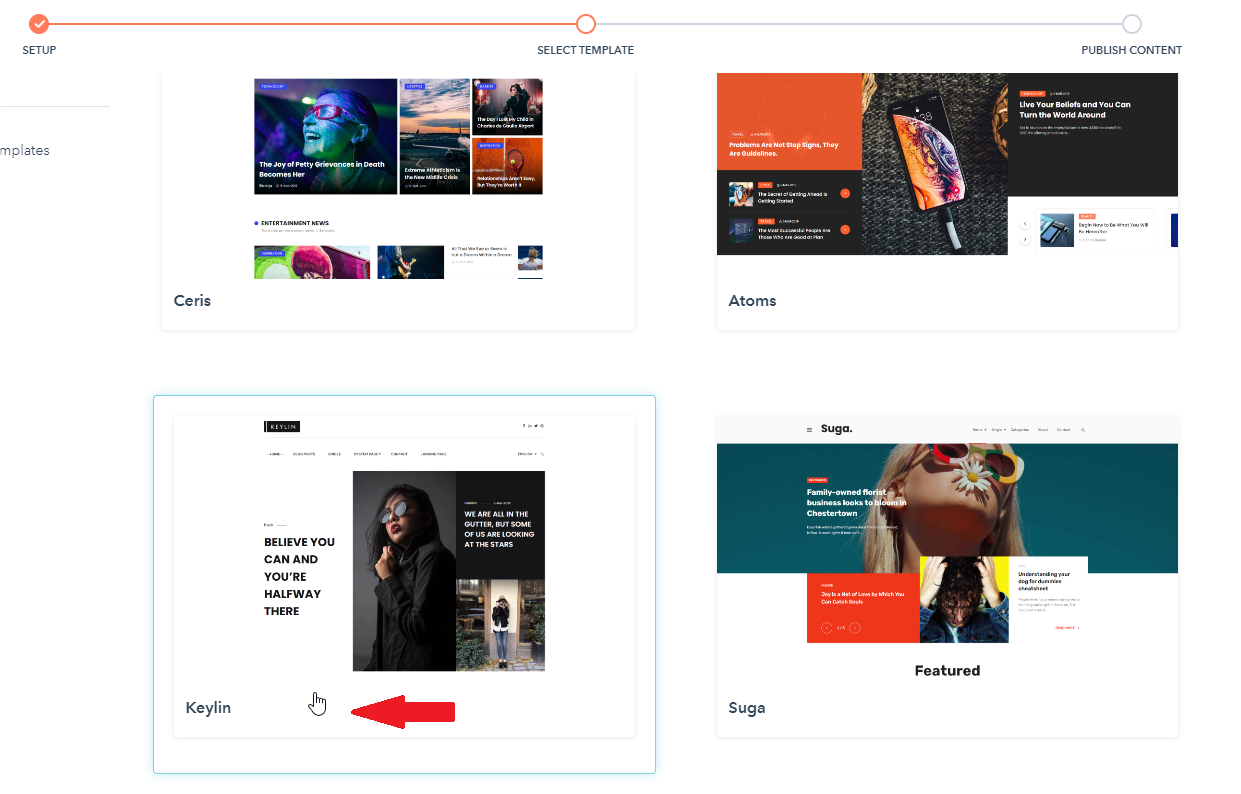Click the completed Setup step checkmark circle

pyautogui.click(x=39, y=23)
